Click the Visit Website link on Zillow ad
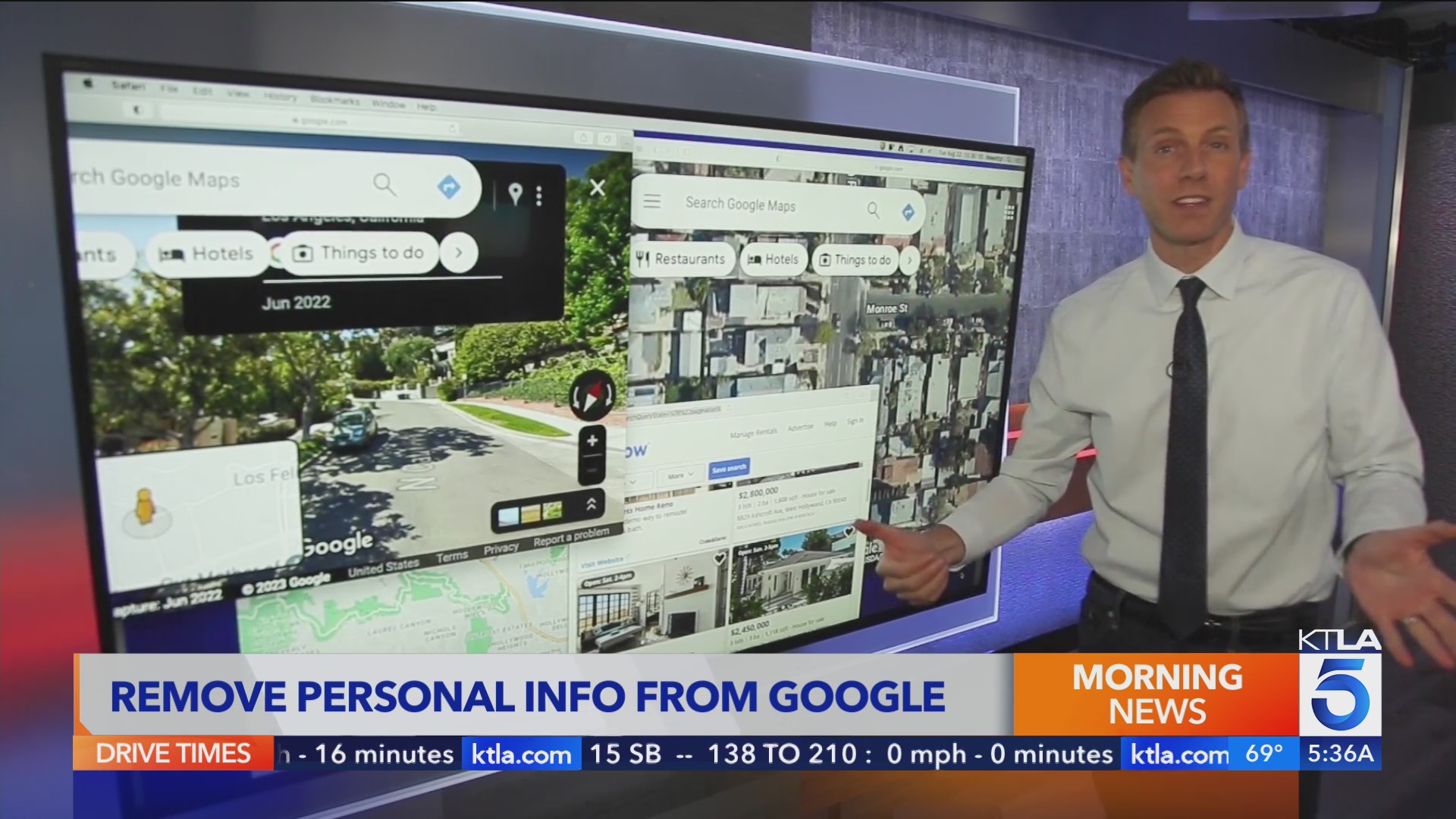 click(603, 562)
